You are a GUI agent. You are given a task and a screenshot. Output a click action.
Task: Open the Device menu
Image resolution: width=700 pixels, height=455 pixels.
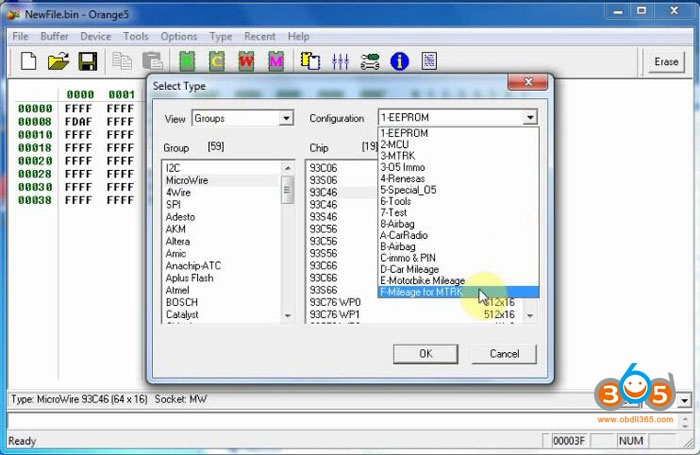(96, 37)
